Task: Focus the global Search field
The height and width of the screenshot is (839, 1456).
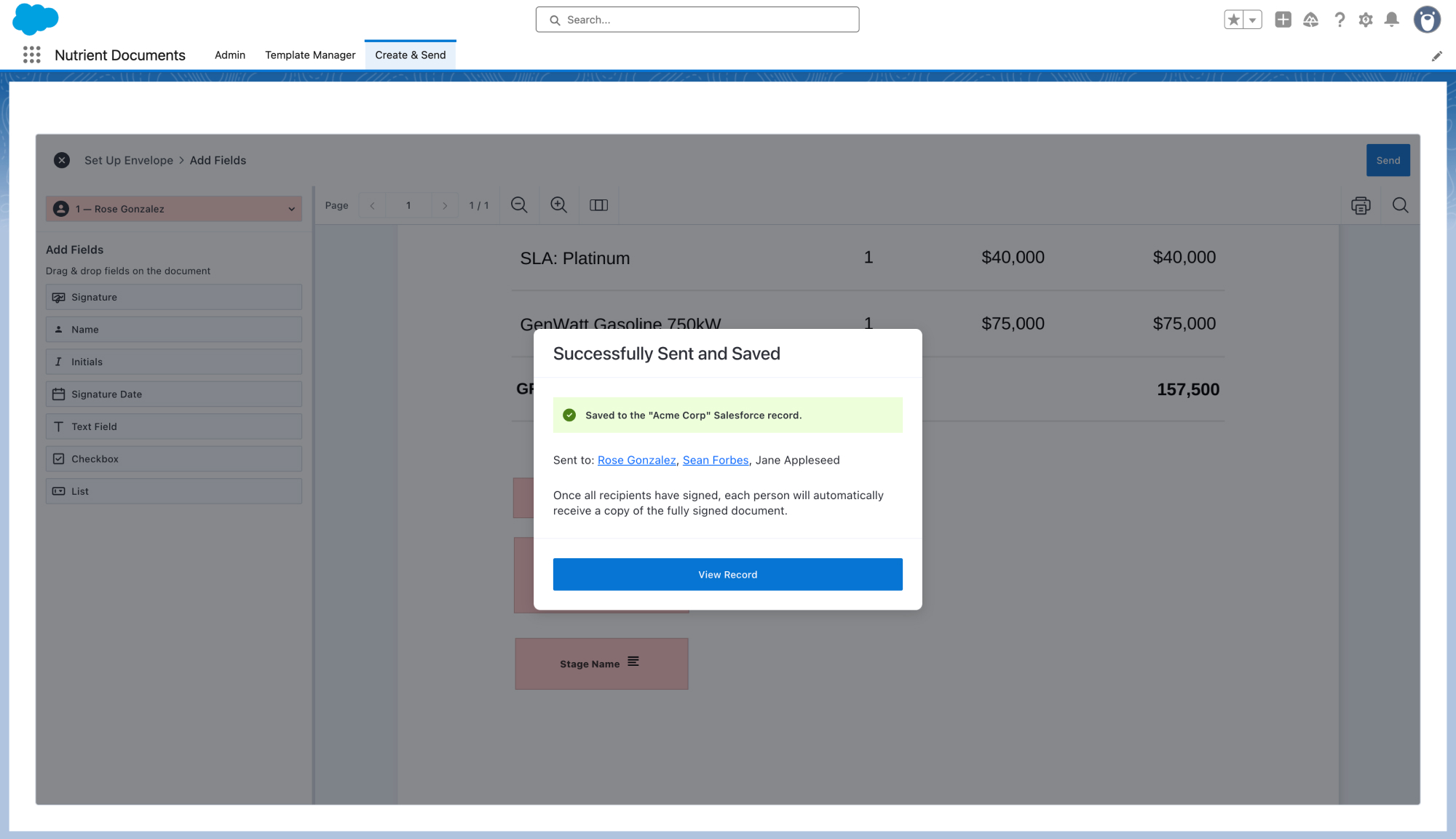Action: pos(697,20)
